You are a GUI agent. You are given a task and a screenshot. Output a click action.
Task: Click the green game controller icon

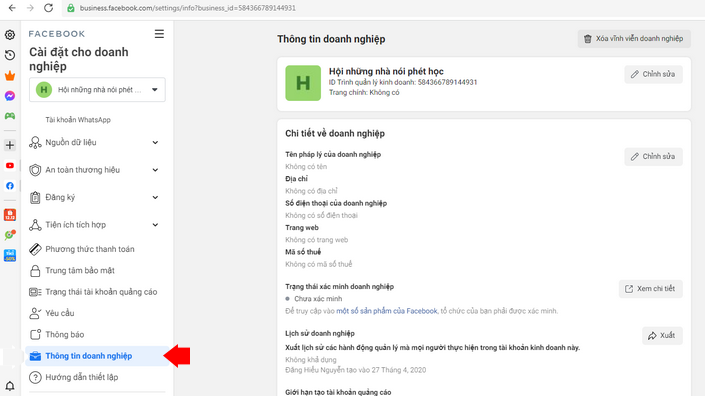[x=10, y=116]
